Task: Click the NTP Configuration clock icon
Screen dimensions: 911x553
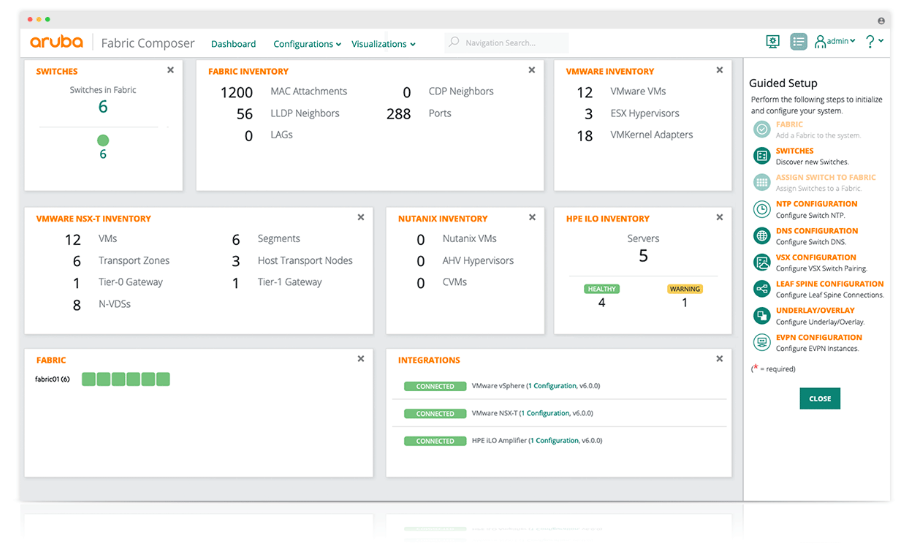Action: point(762,209)
